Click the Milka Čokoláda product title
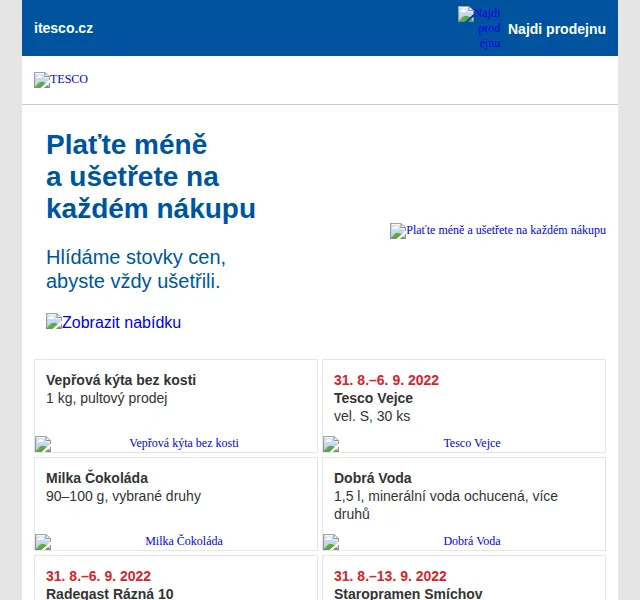The height and width of the screenshot is (600, 640). coord(97,478)
